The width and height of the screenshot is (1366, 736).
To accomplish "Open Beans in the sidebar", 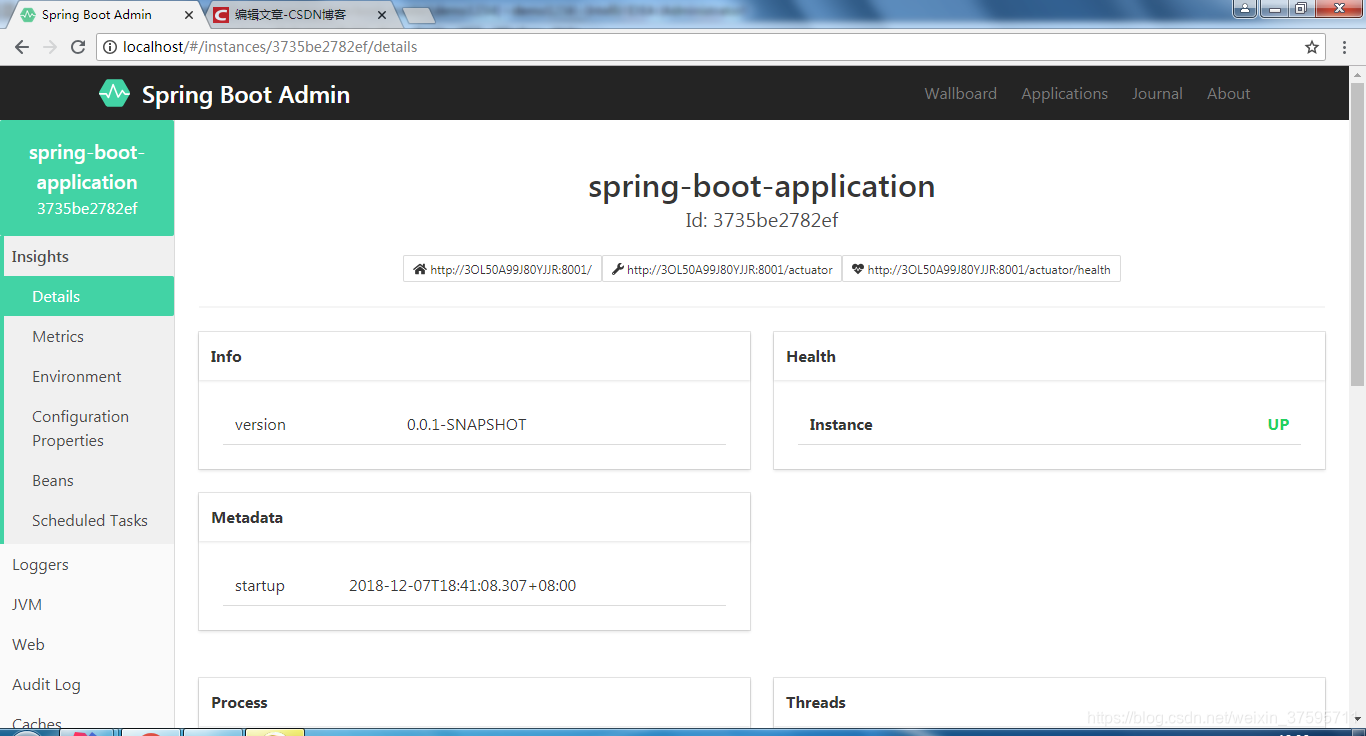I will [87, 480].
